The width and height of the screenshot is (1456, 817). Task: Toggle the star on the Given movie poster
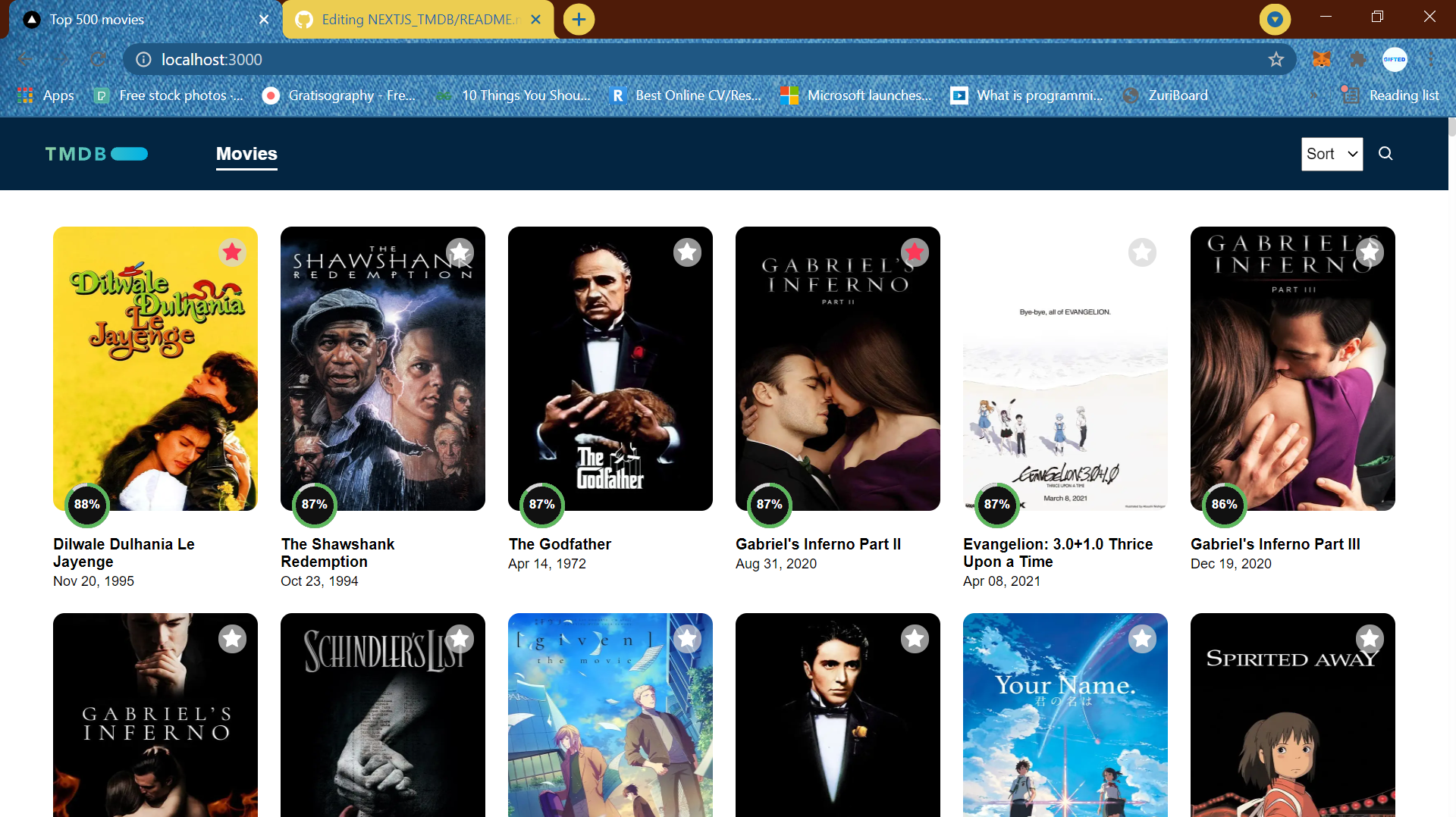coord(687,639)
